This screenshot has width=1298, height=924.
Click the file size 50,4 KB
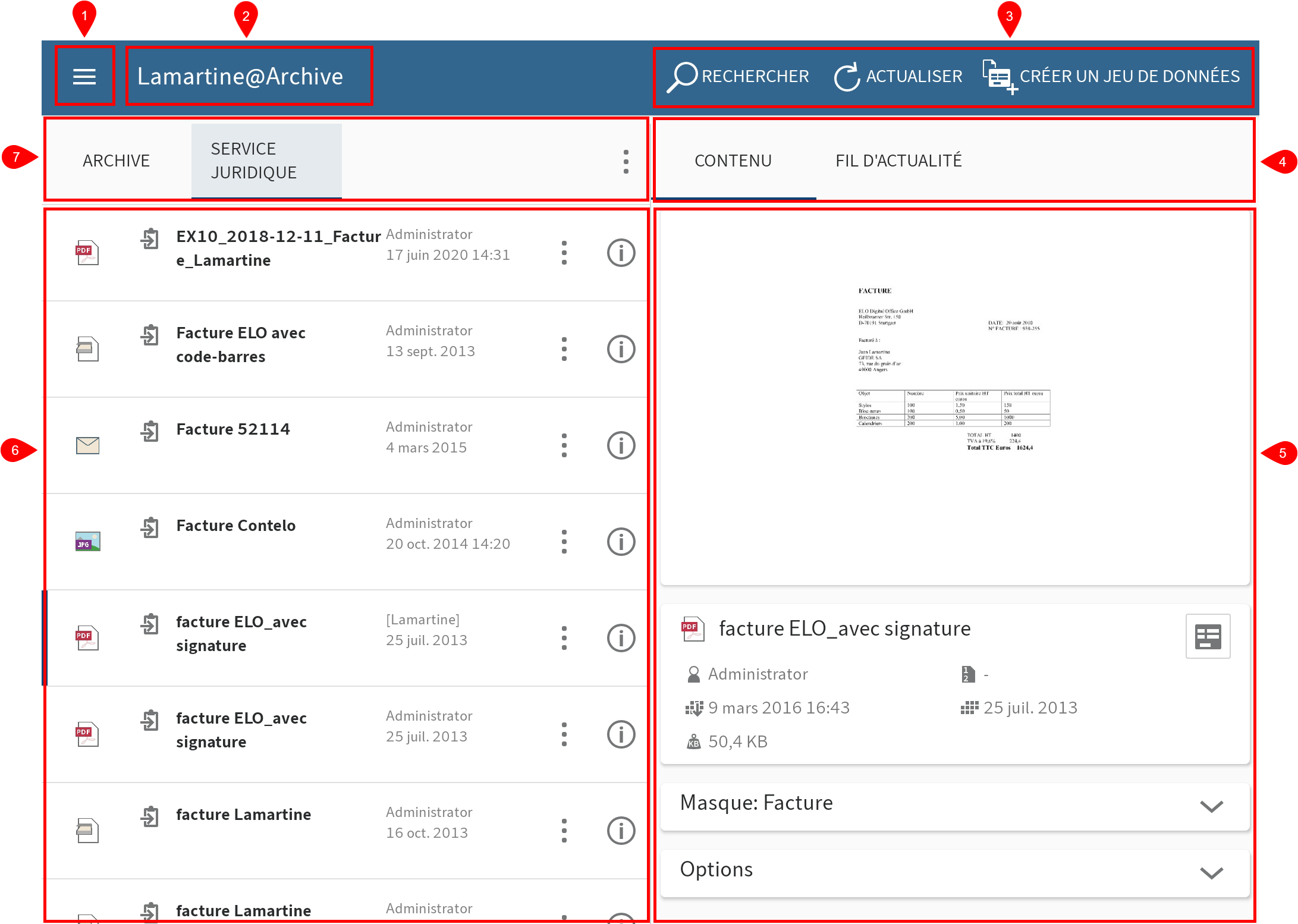click(x=738, y=741)
